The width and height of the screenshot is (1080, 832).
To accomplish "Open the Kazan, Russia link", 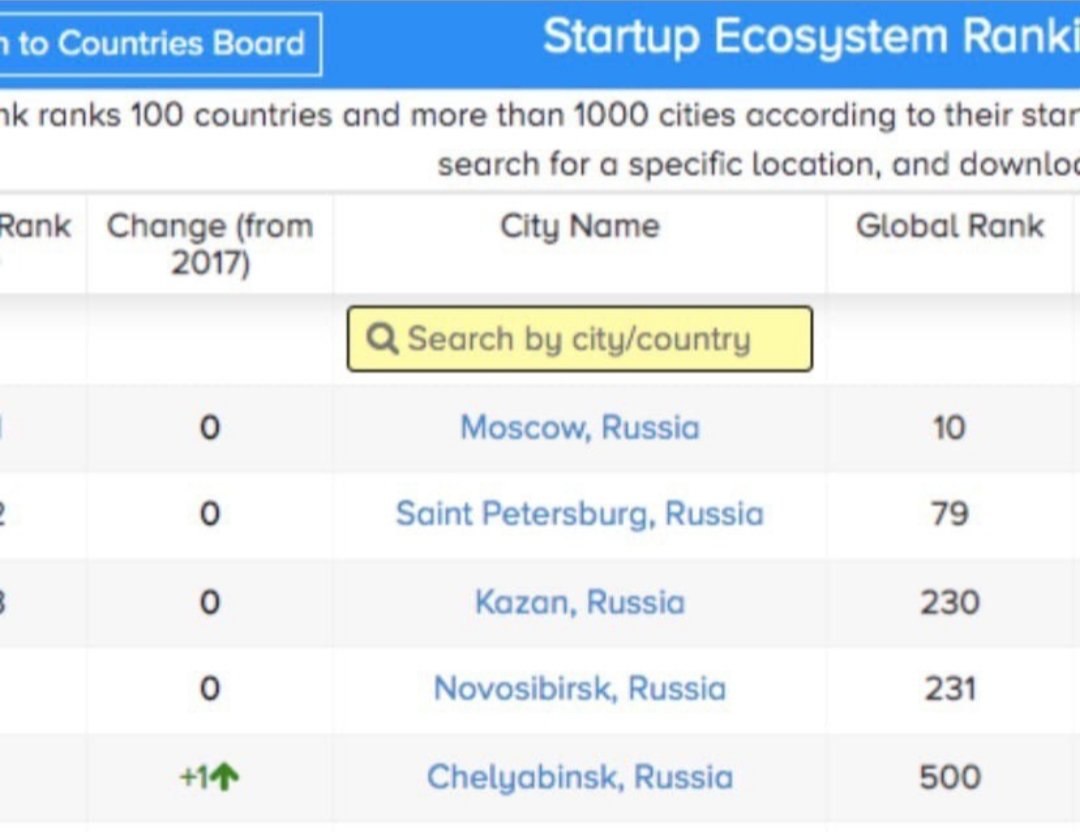I will point(580,602).
